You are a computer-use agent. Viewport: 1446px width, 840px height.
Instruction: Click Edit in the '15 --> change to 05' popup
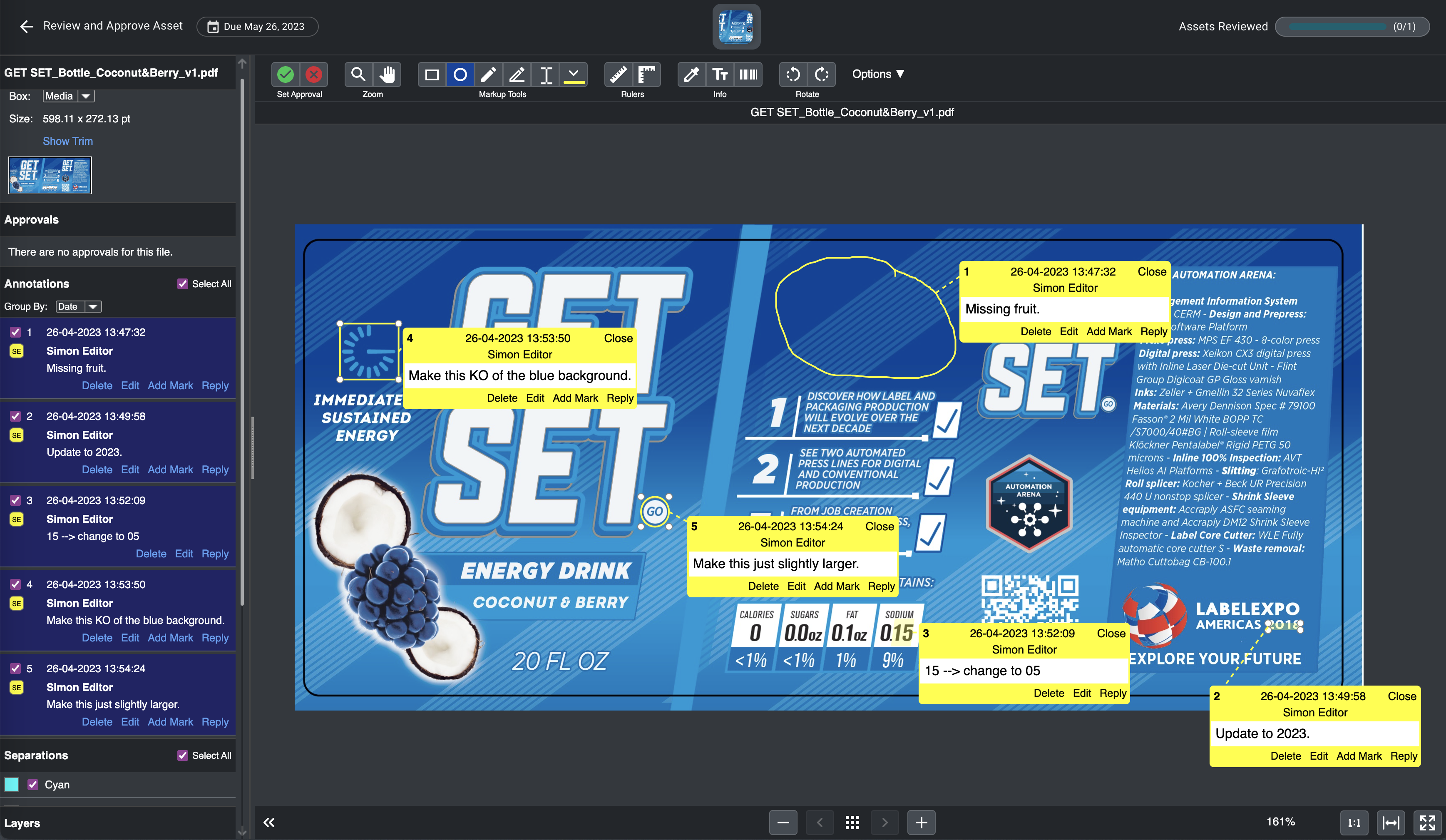pyautogui.click(x=1082, y=693)
